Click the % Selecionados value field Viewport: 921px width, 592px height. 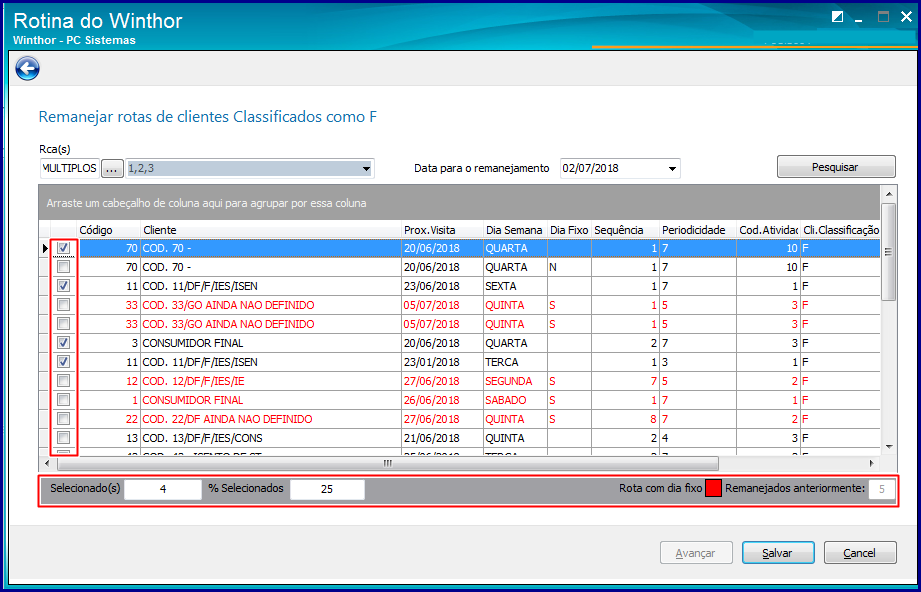327,489
